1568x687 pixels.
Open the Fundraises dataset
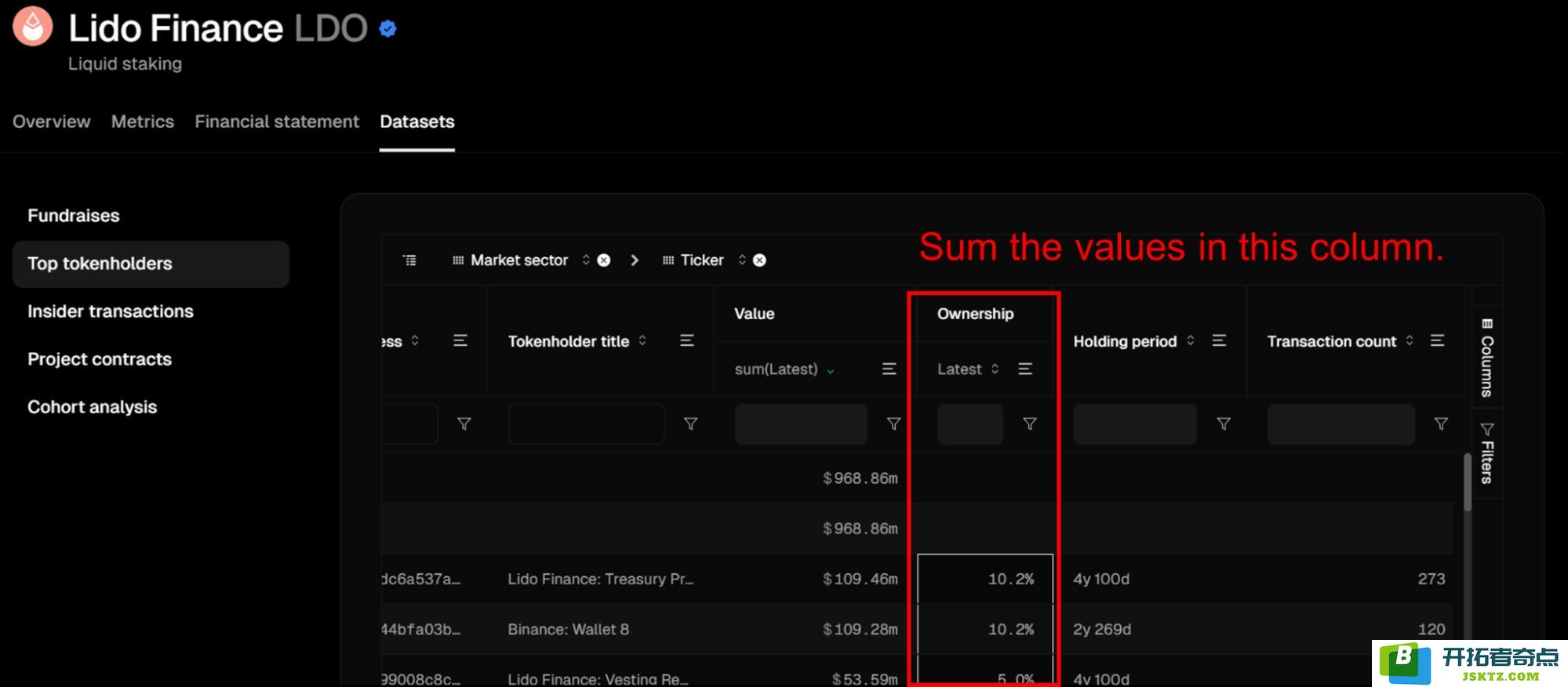(74, 216)
